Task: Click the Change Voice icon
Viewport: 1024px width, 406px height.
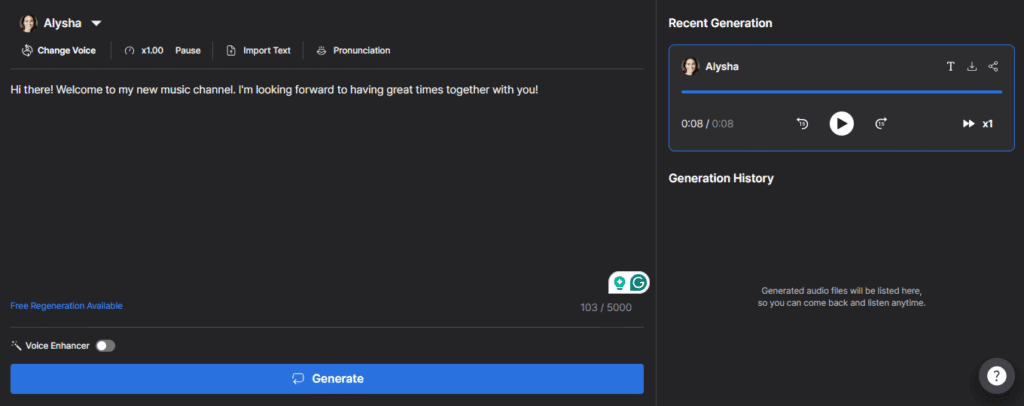Action: [x=27, y=50]
